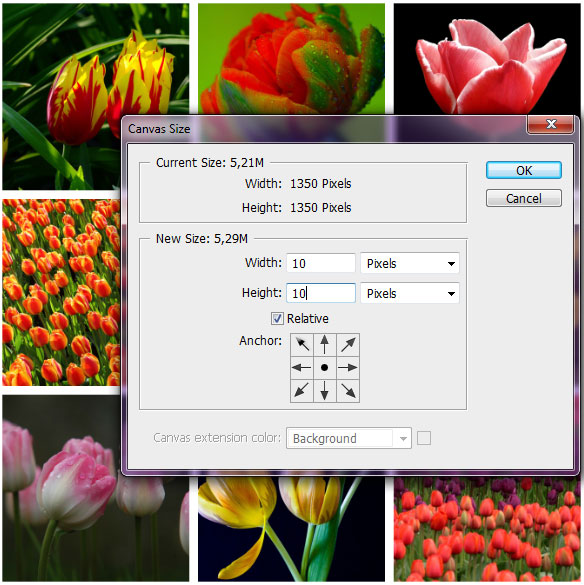Click the orange-green tulip photo
Viewport: 584px width, 585px height.
pos(291,58)
